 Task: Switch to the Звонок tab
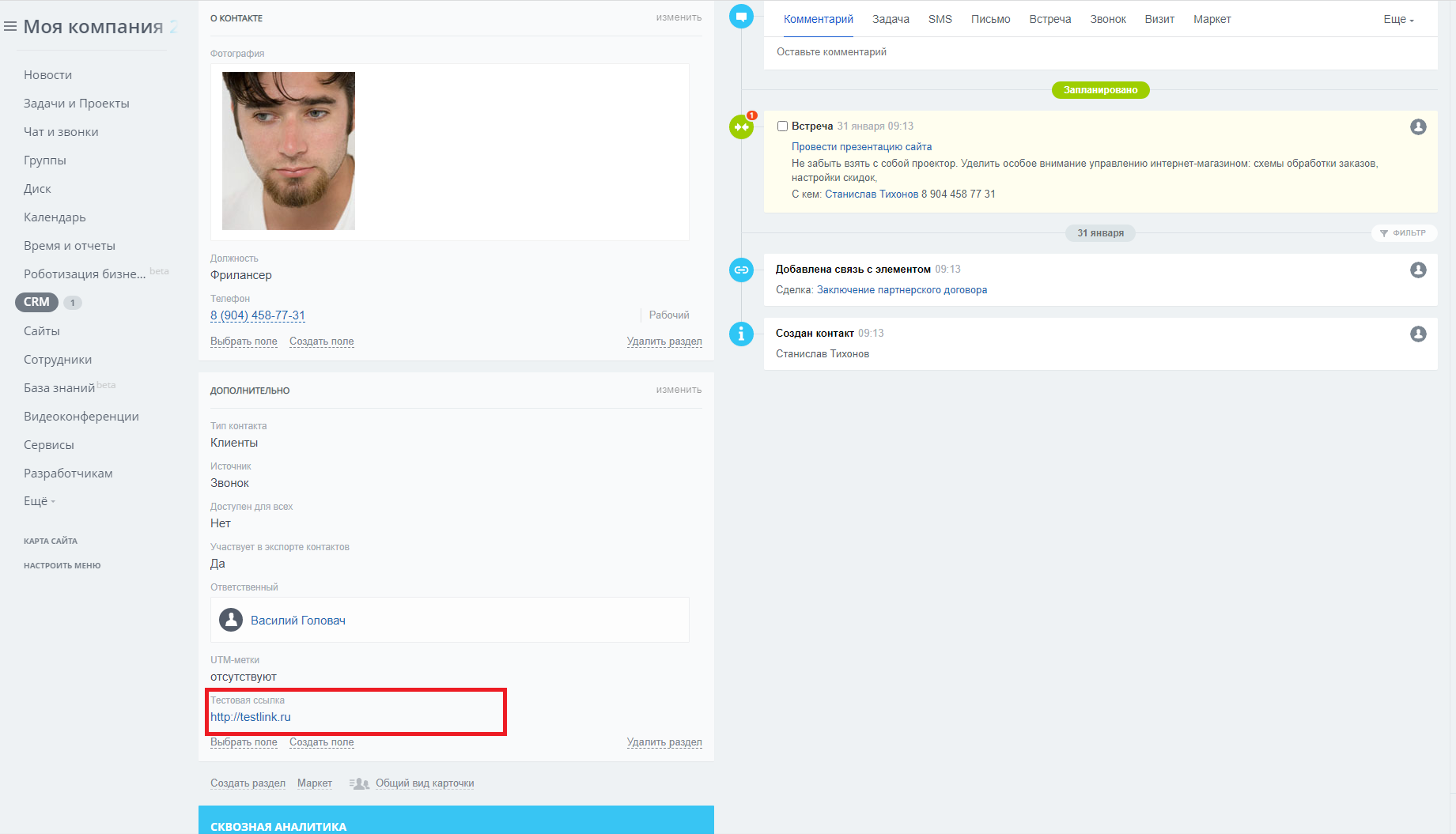[x=1108, y=19]
